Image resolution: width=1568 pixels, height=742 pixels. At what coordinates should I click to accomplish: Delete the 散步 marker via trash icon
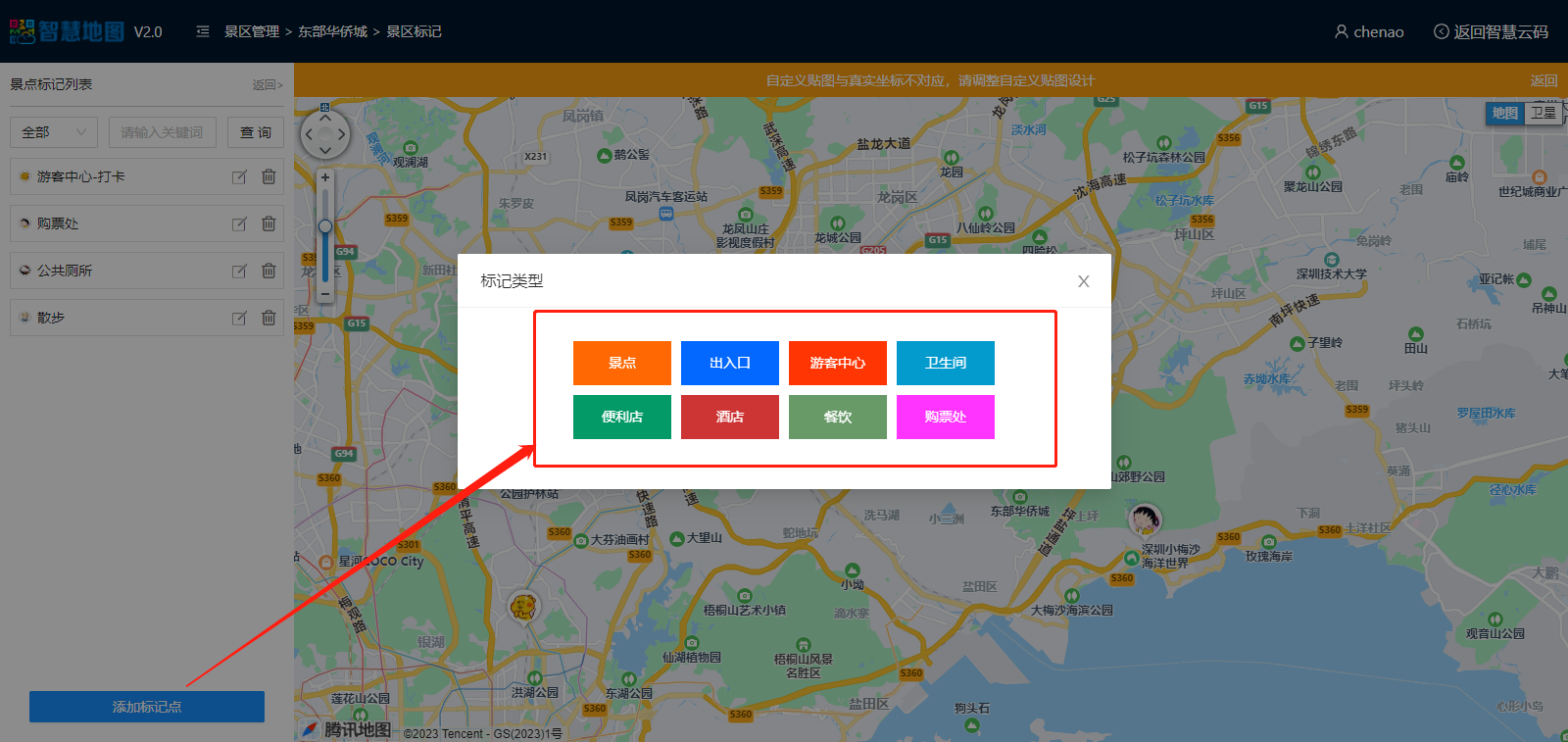pyautogui.click(x=269, y=318)
